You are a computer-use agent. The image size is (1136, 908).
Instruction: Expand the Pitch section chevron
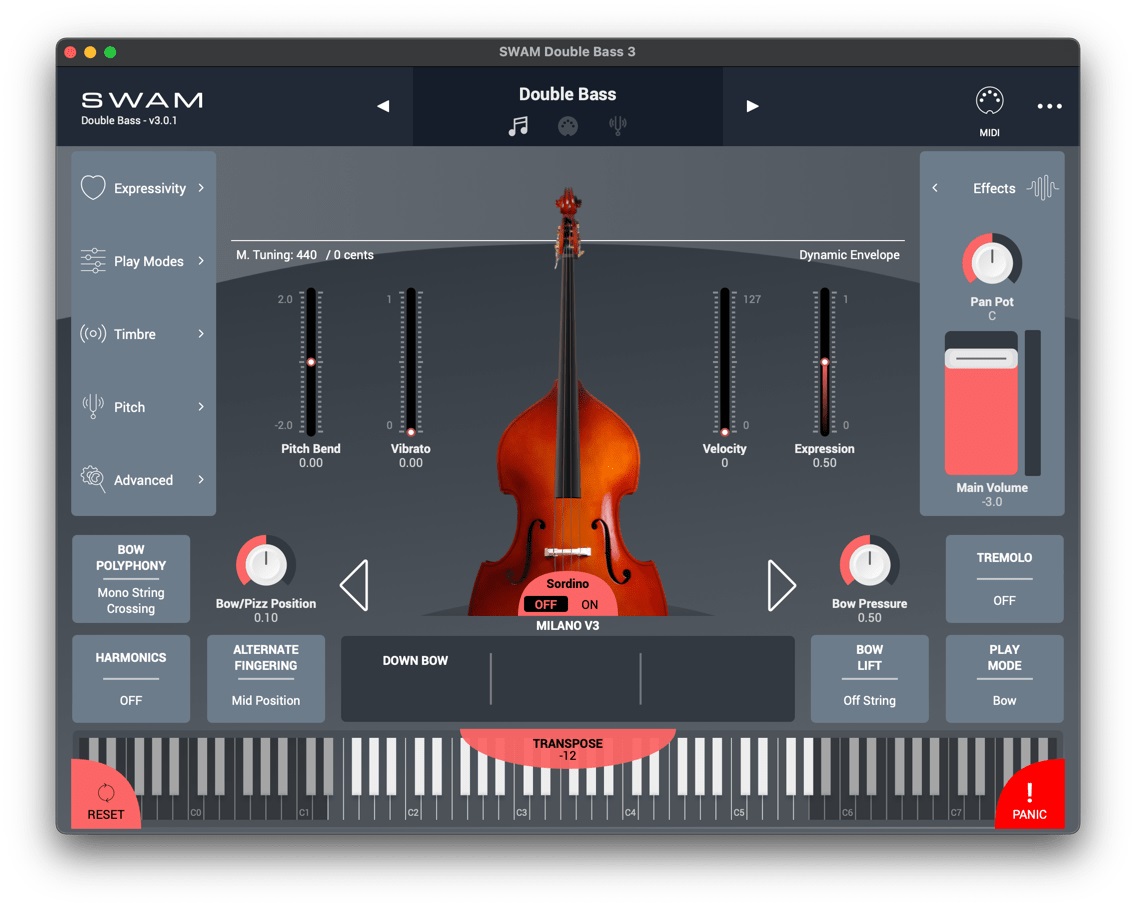tap(201, 407)
